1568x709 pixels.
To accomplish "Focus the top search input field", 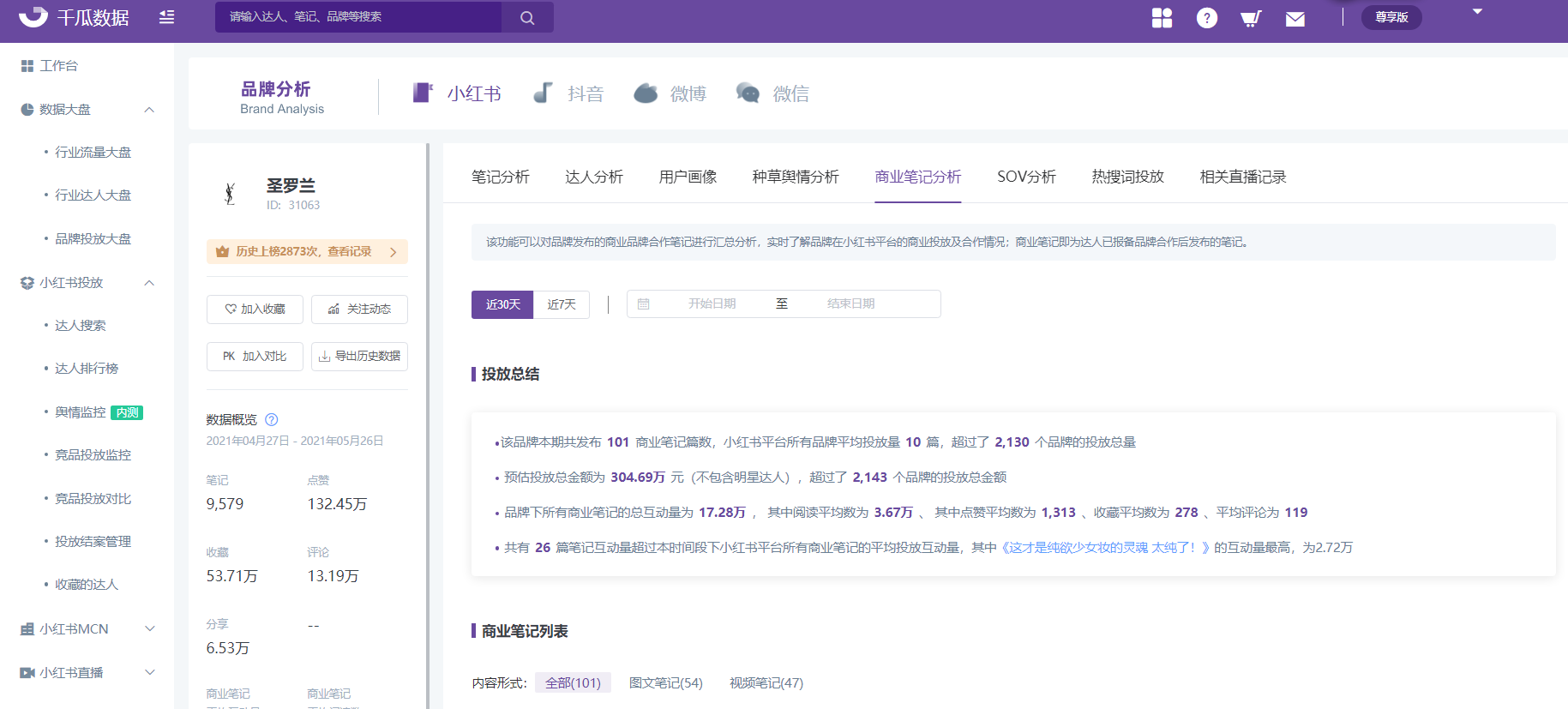I will click(x=358, y=17).
